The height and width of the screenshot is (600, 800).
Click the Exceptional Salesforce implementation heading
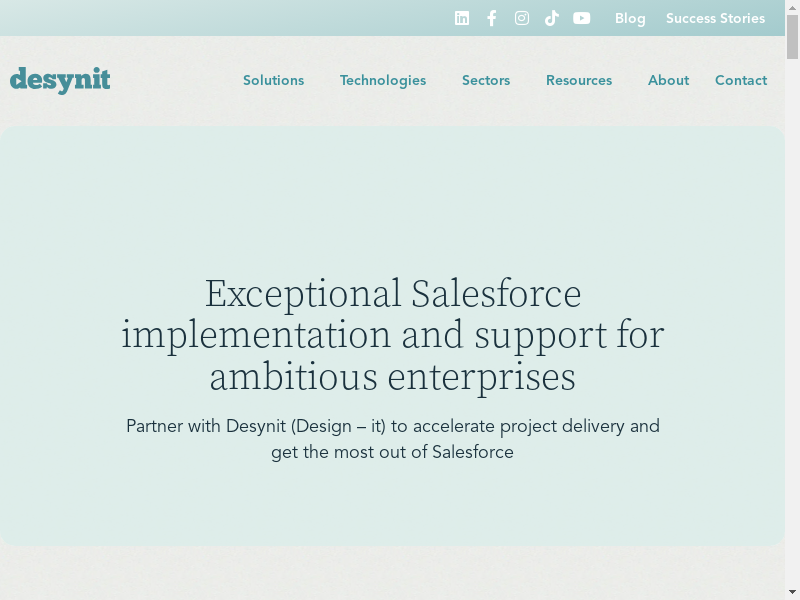click(x=393, y=335)
